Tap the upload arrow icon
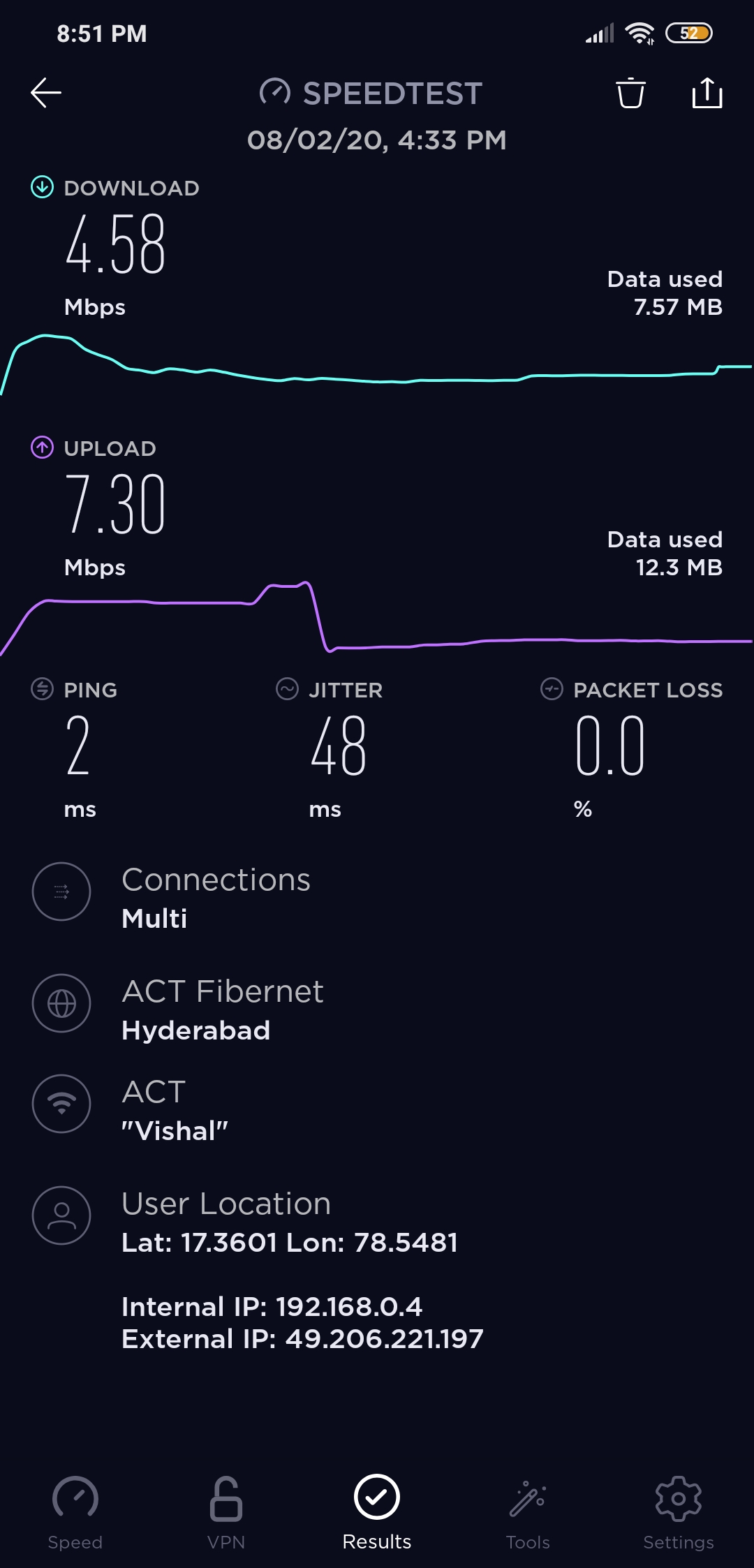The width and height of the screenshot is (754, 1568). pyautogui.click(x=42, y=448)
